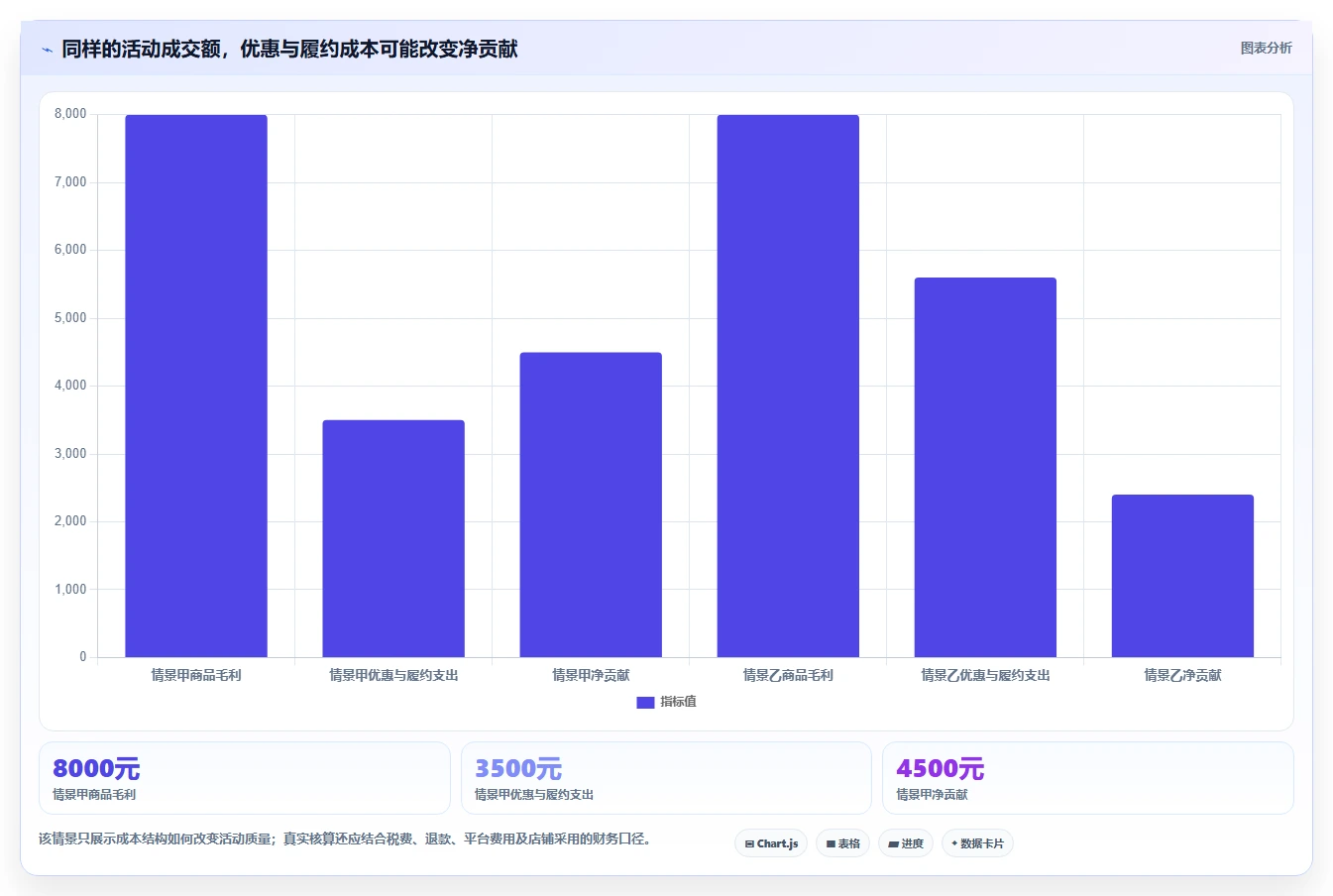Click the 8,000 y-axis tick label

[x=70, y=114]
